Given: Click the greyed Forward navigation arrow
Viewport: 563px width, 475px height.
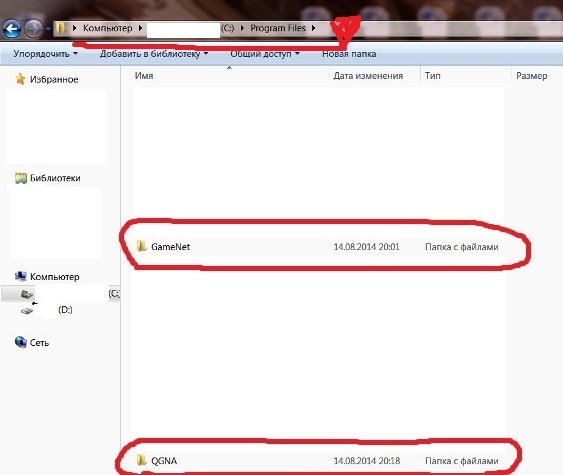Looking at the screenshot, I should pos(33,28).
